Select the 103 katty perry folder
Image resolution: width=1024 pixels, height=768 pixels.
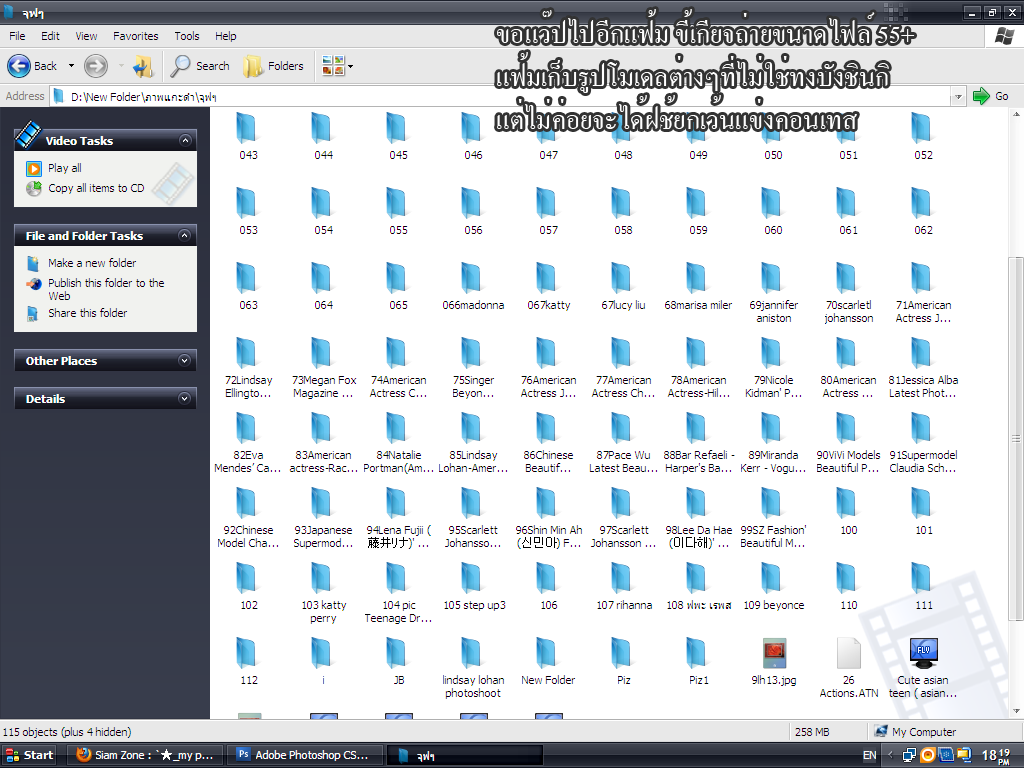(x=323, y=593)
